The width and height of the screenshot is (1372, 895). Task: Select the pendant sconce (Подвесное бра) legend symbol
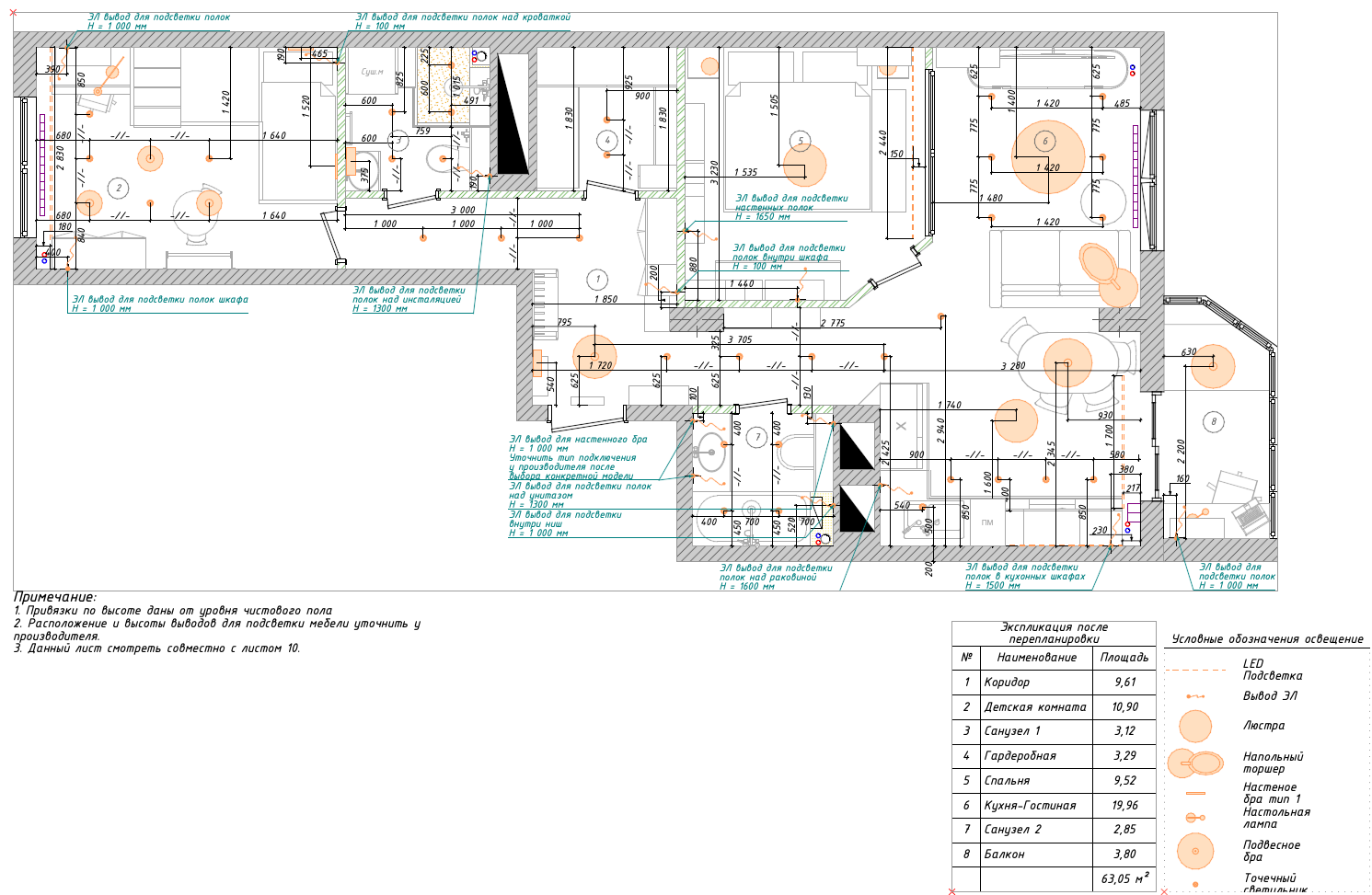coord(1195,851)
